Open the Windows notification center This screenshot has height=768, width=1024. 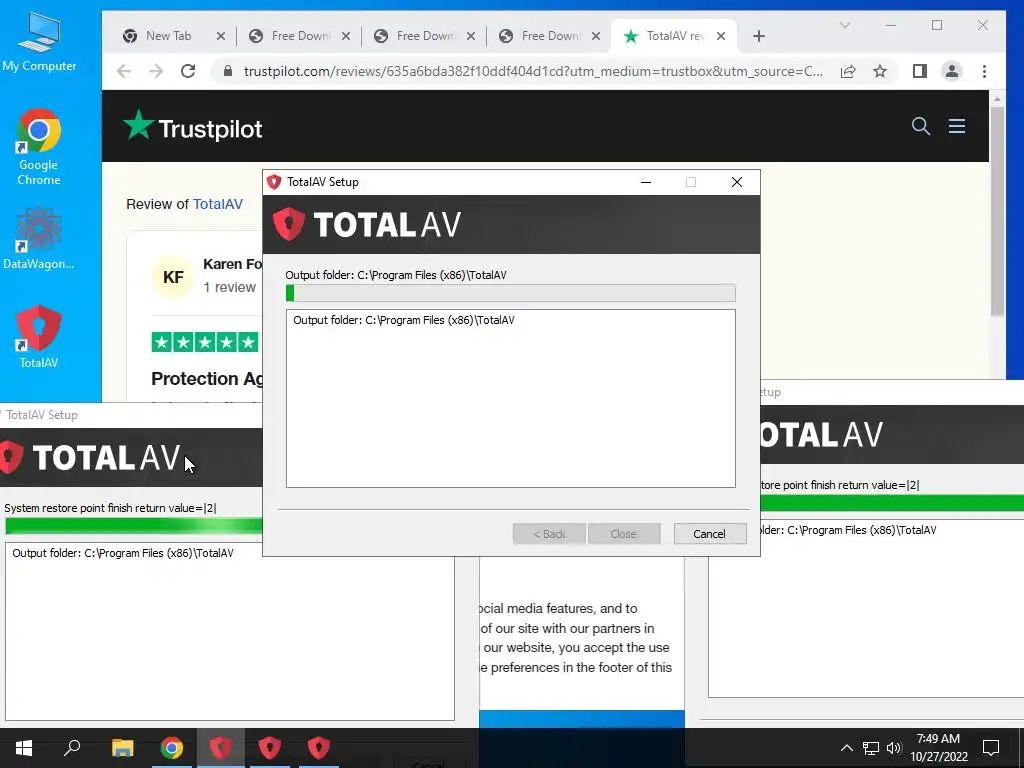pyautogui.click(x=991, y=748)
